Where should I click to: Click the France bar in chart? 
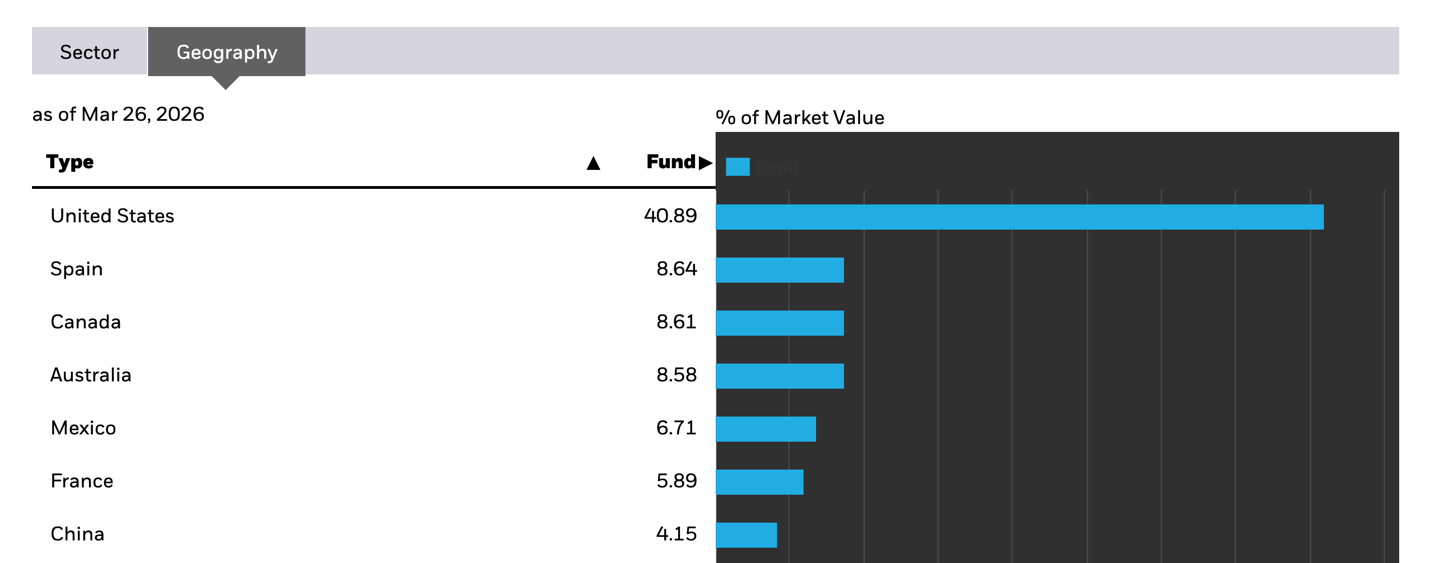[760, 482]
